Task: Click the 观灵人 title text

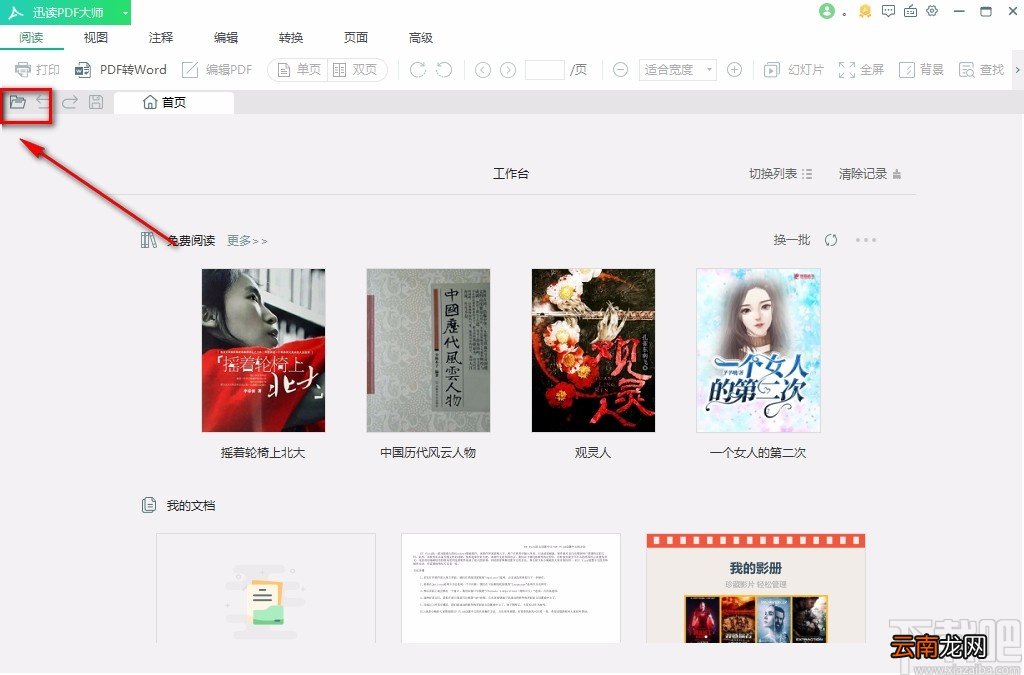Action: (593, 452)
